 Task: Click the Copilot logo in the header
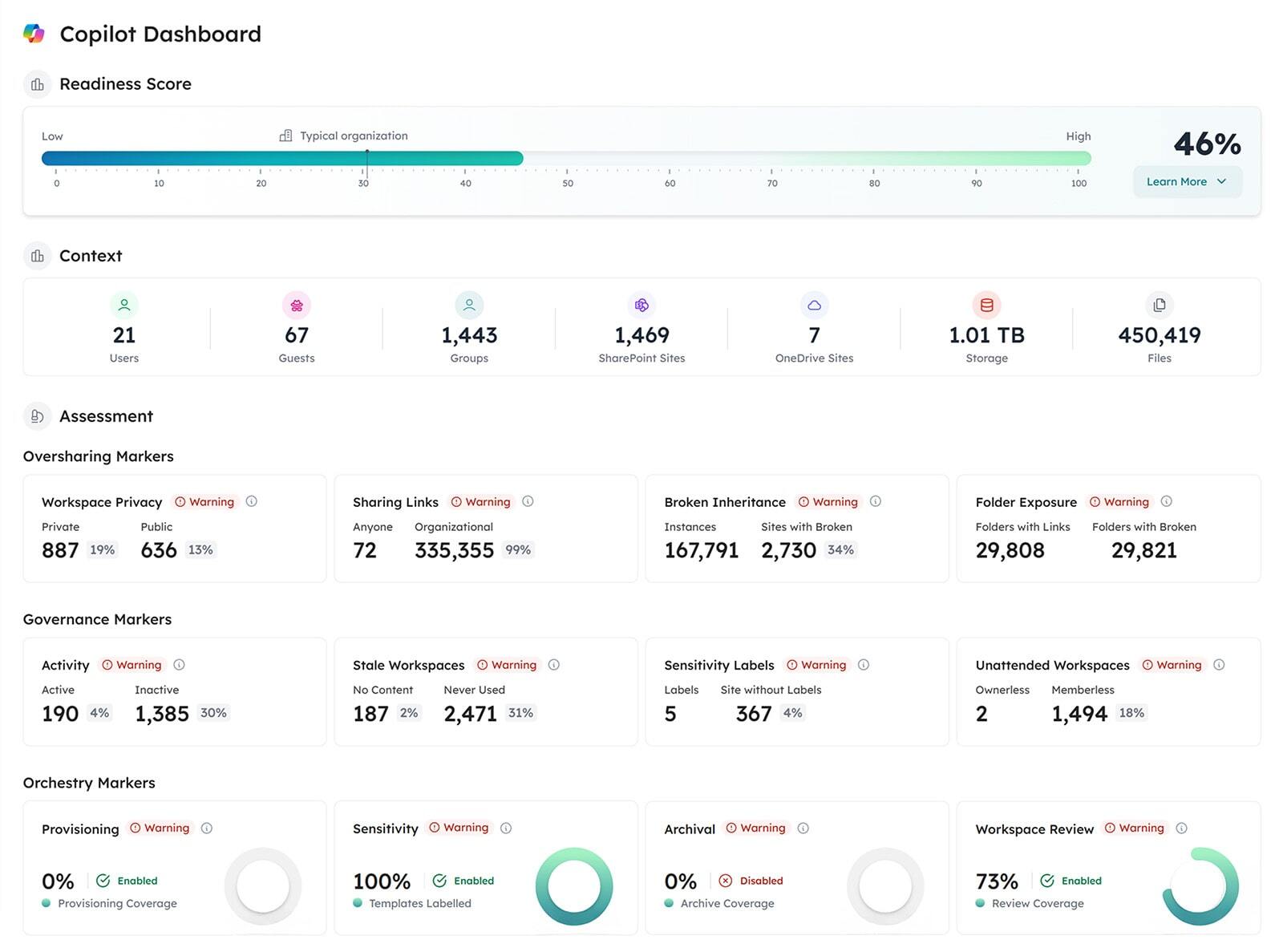(x=34, y=34)
